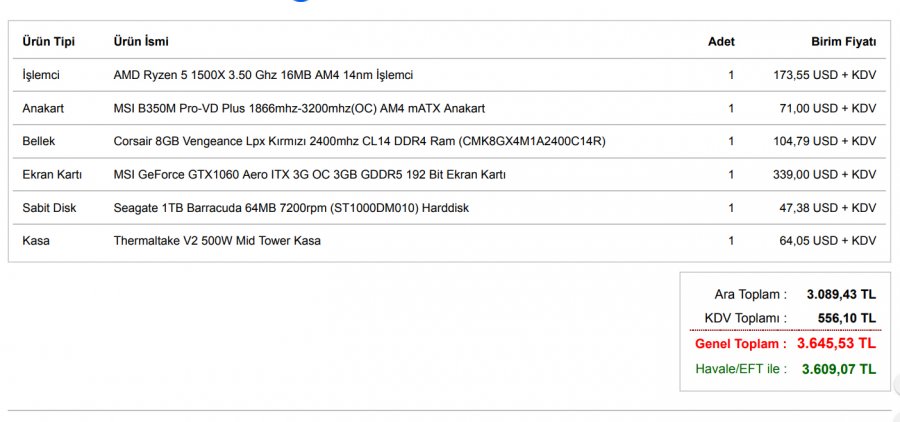
Task: Click the 'Birim Fiyatı' column header
Action: click(844, 42)
